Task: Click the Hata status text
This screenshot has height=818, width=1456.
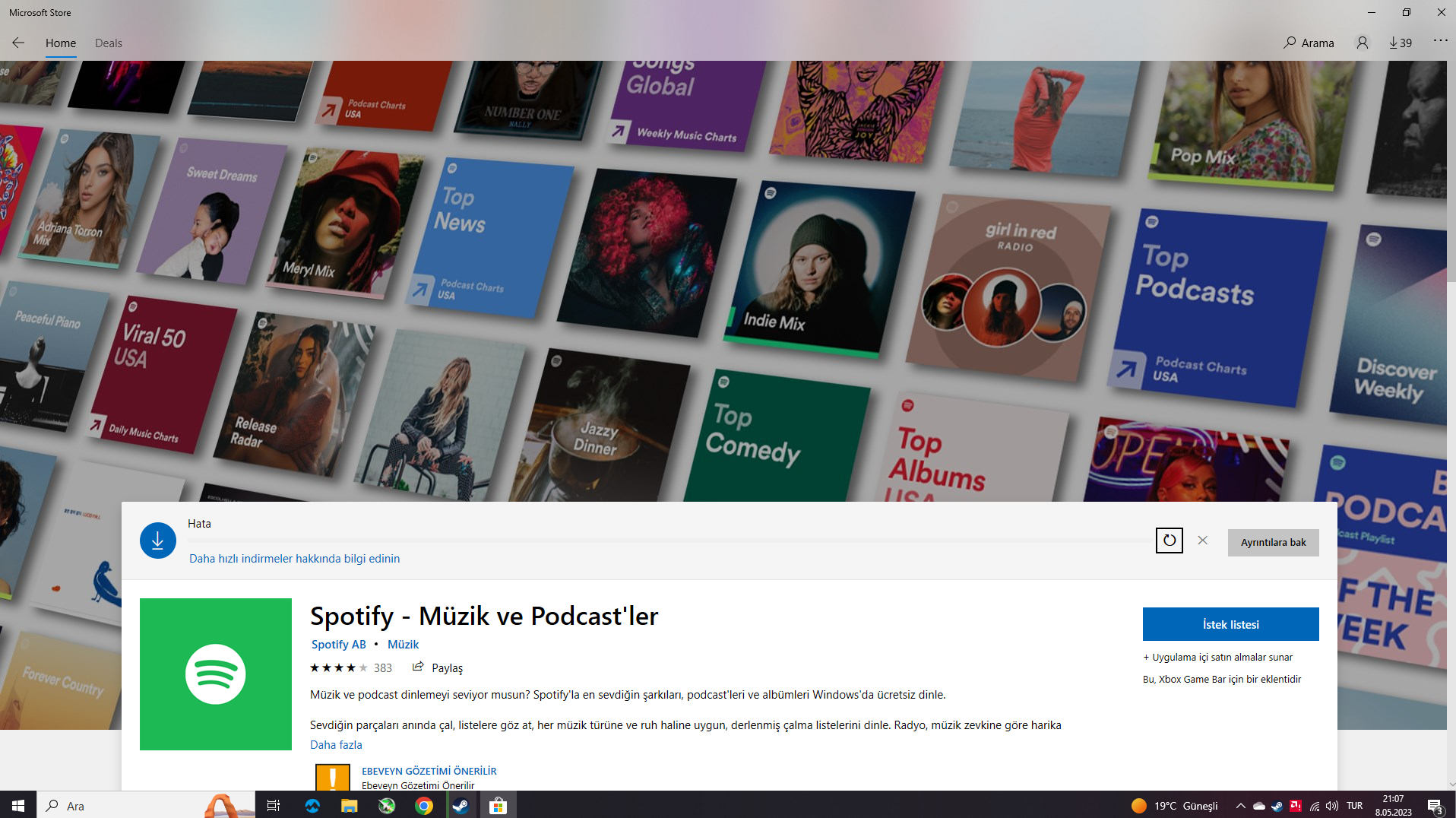Action: pos(200,524)
